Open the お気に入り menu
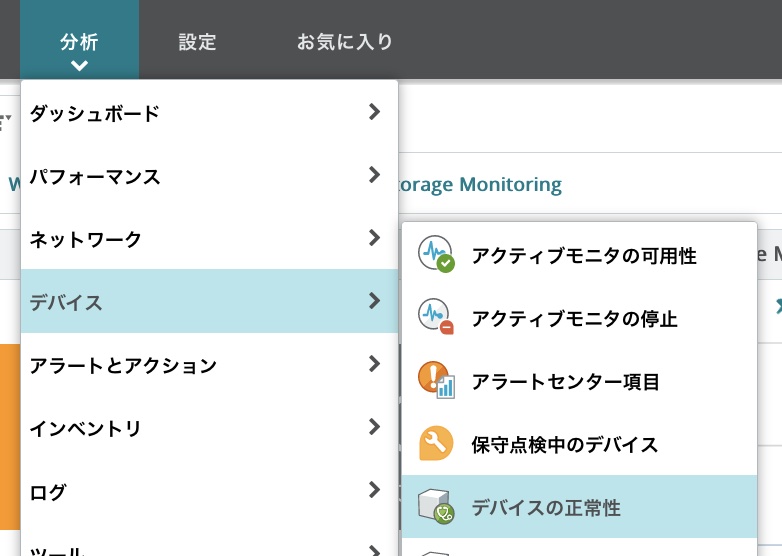Viewport: 782px width, 556px height. click(x=345, y=42)
